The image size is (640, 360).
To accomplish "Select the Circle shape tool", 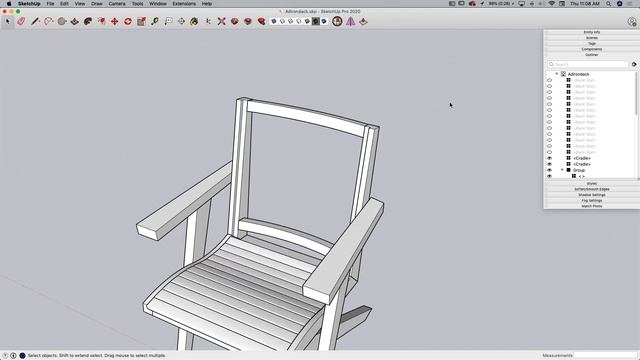I will click(x=62, y=21).
